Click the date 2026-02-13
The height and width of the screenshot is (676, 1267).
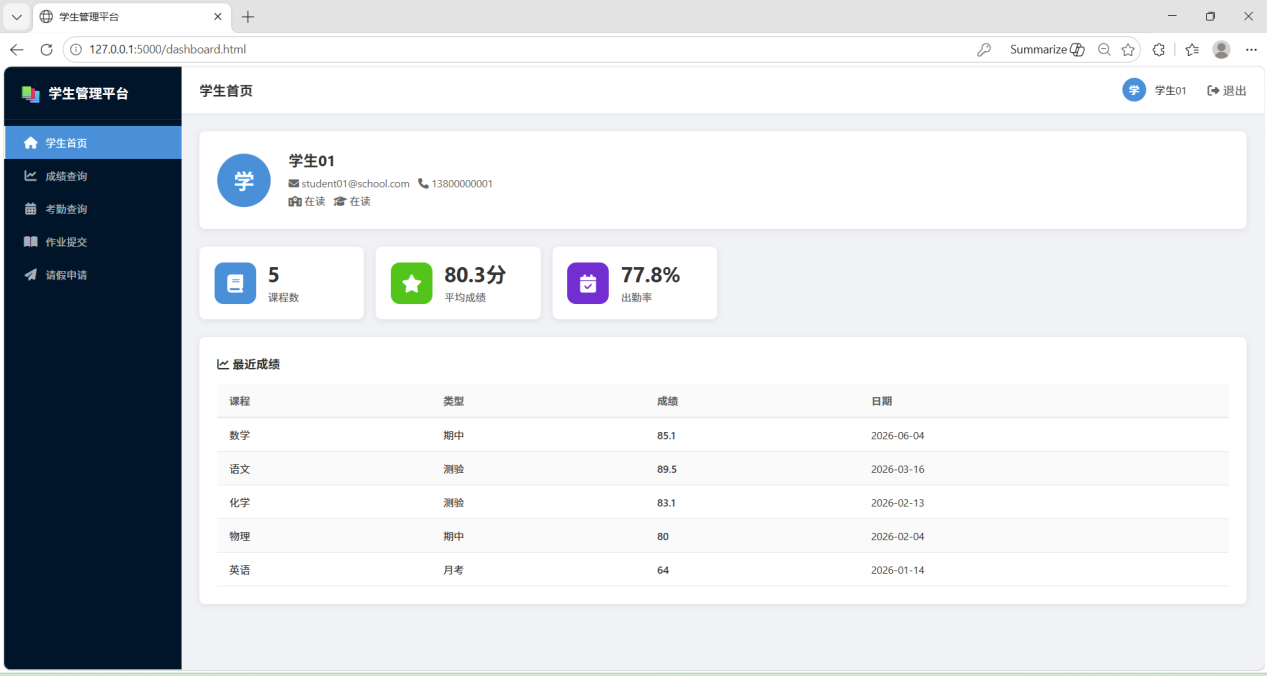(898, 503)
